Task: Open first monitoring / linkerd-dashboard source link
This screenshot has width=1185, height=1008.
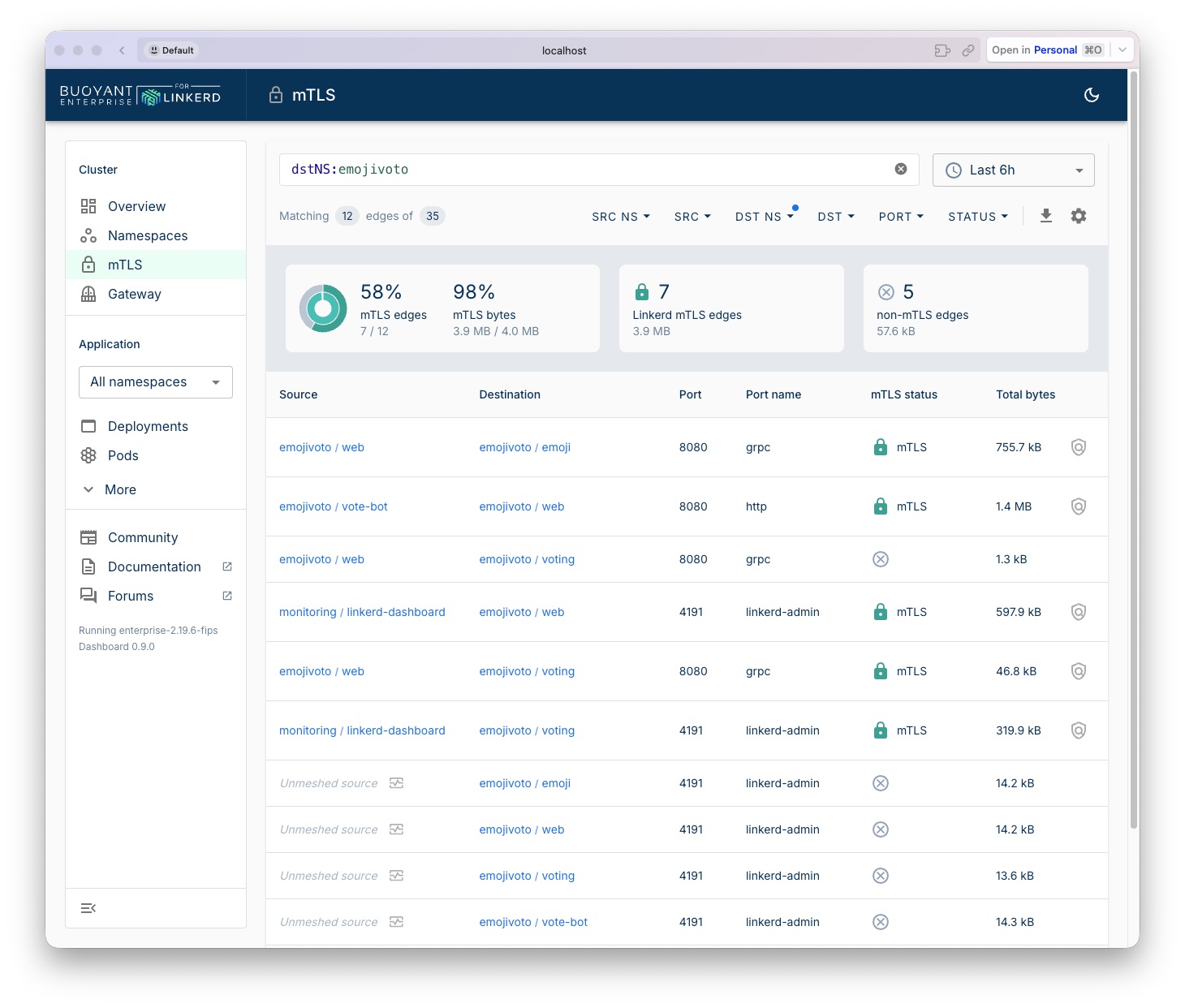Action: pyautogui.click(x=362, y=612)
